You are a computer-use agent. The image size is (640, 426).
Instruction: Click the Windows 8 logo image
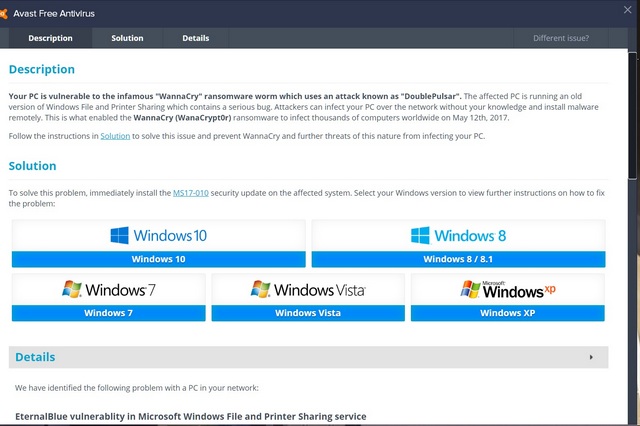(458, 235)
